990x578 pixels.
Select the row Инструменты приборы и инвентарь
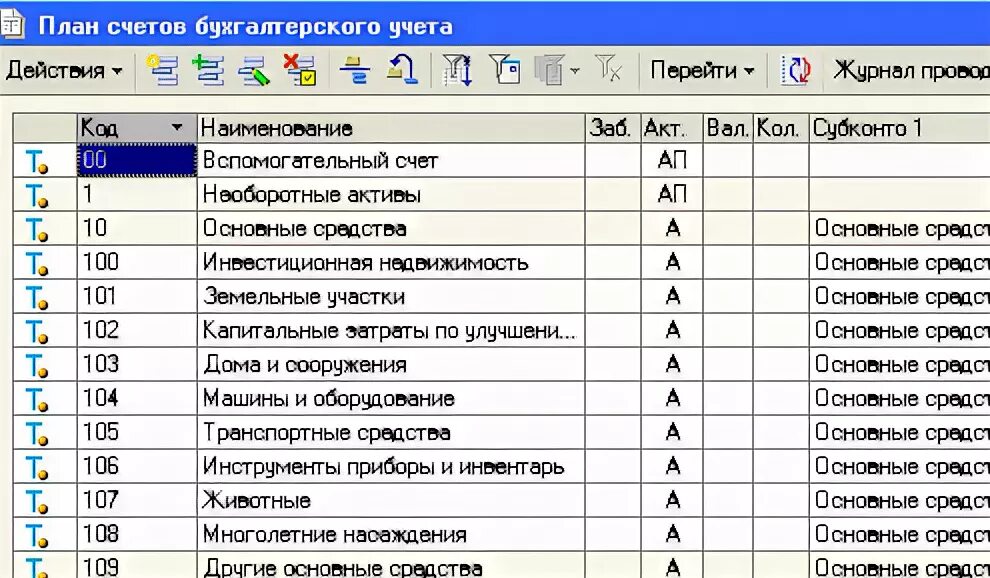coord(502,467)
